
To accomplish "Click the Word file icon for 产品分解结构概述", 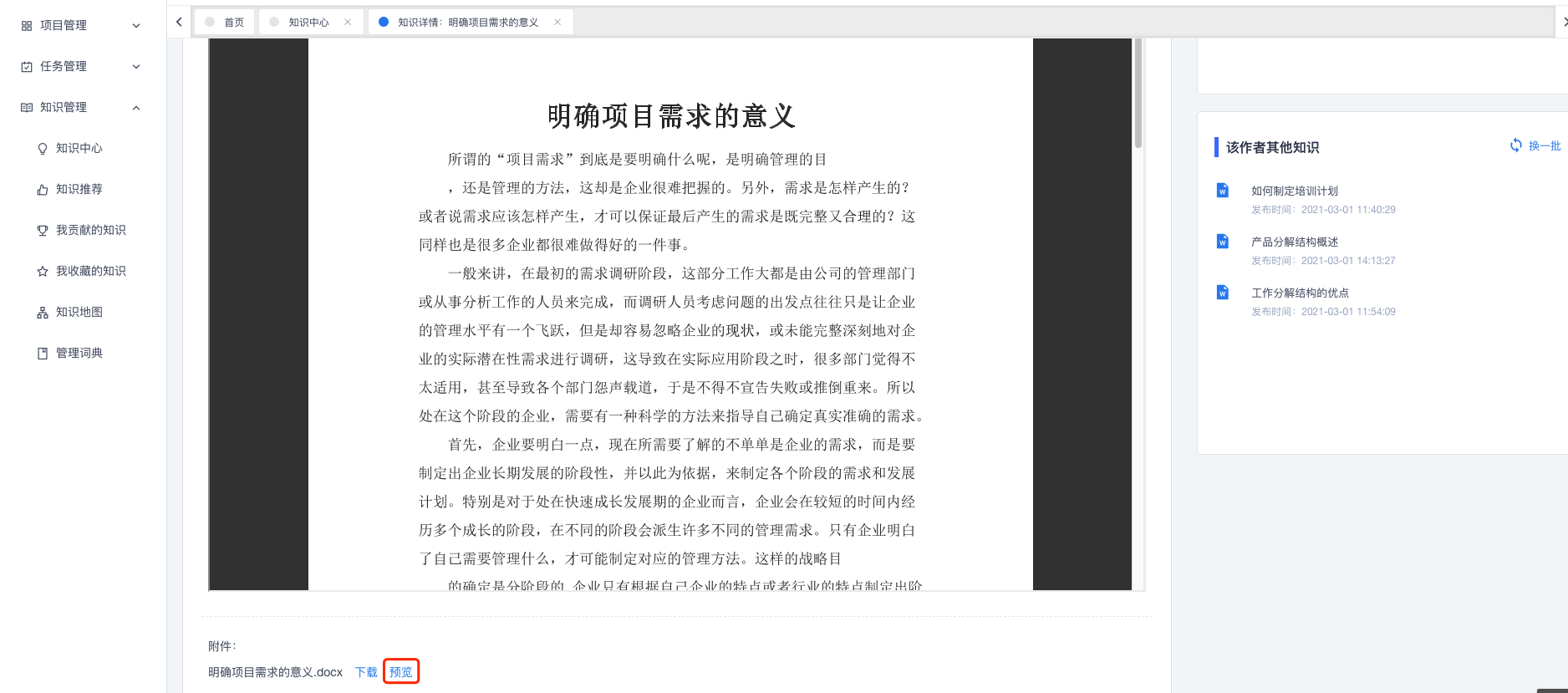I will pyautogui.click(x=1223, y=242).
